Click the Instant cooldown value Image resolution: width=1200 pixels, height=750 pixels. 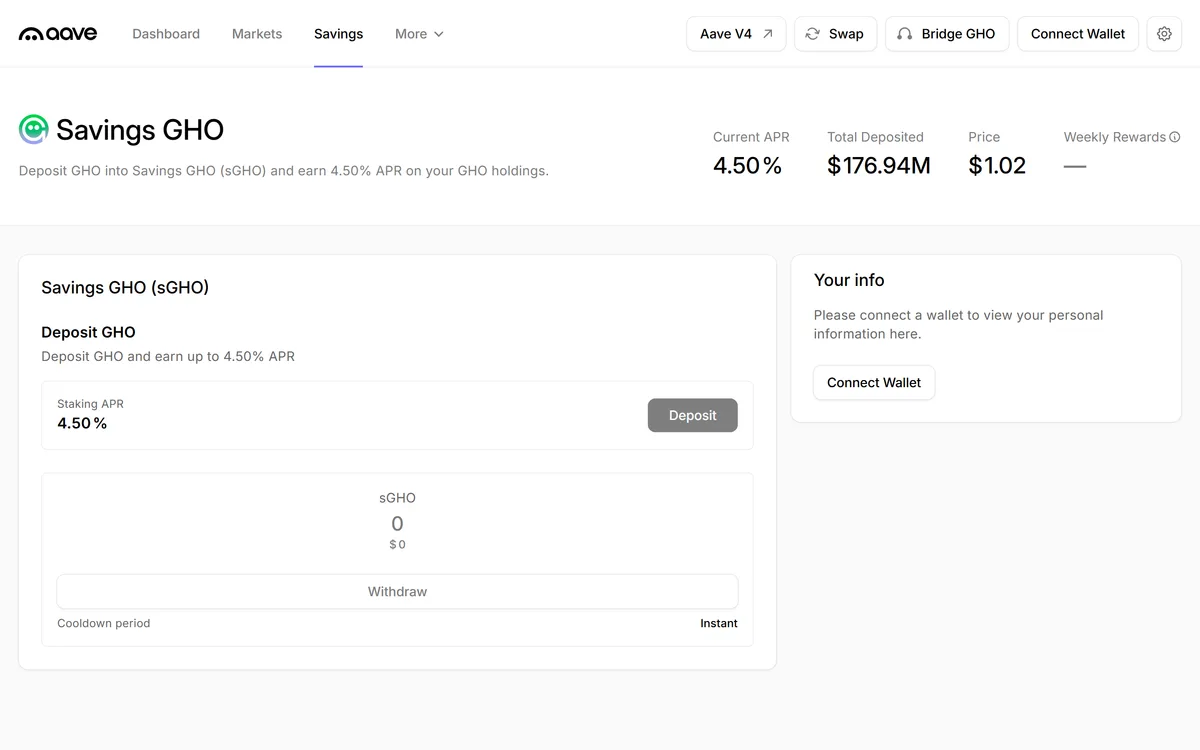719,623
